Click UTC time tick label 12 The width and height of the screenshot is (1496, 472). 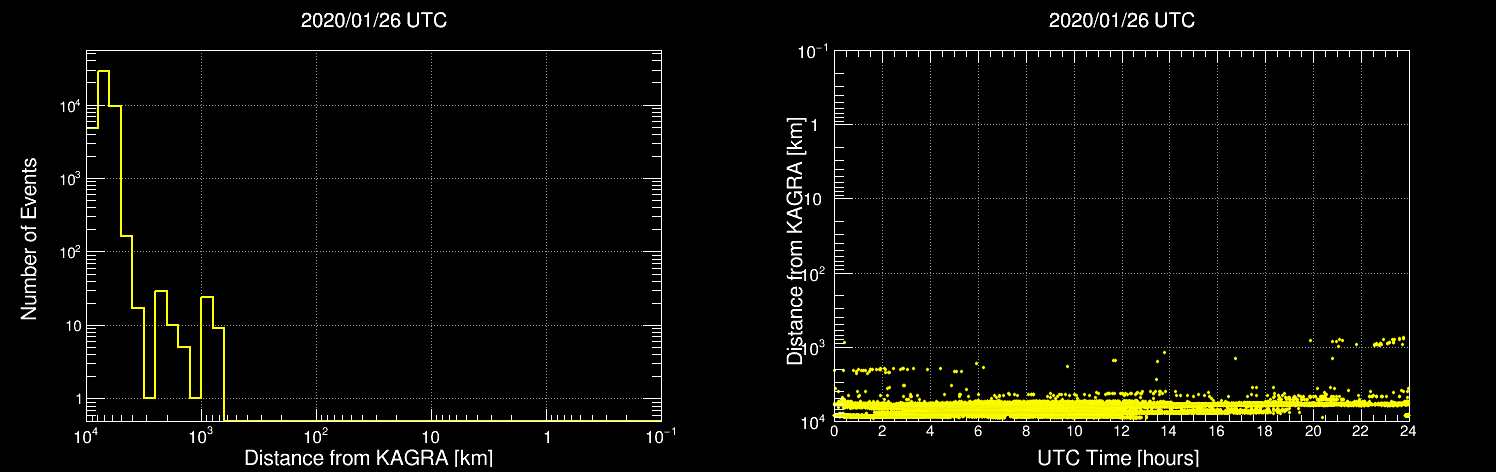click(x=1122, y=431)
